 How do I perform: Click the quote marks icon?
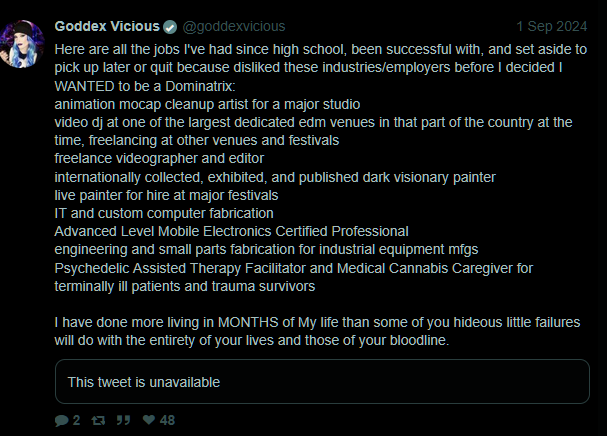pos(125,420)
